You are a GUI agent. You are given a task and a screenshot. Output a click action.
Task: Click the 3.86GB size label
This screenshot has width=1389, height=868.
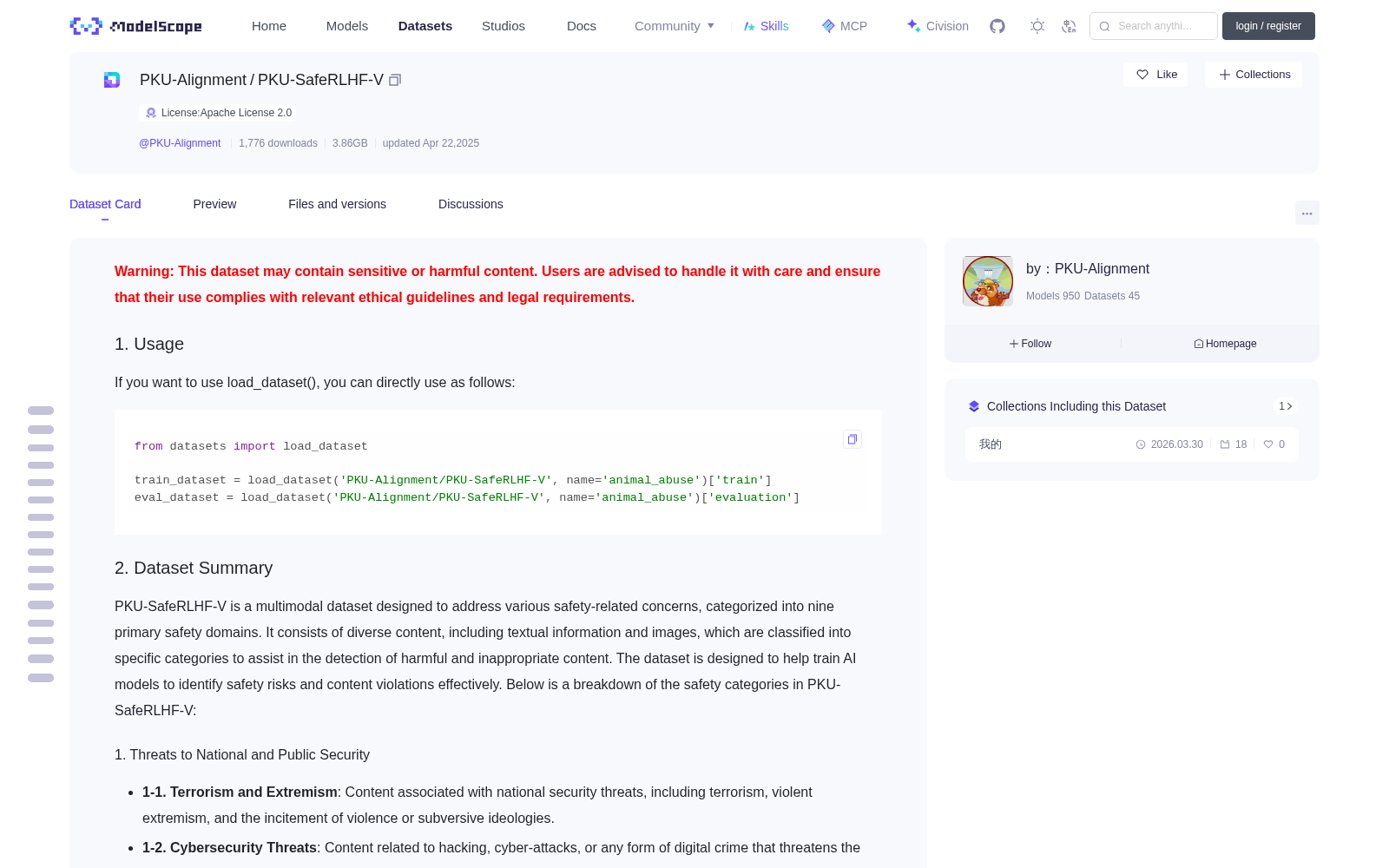tap(350, 143)
